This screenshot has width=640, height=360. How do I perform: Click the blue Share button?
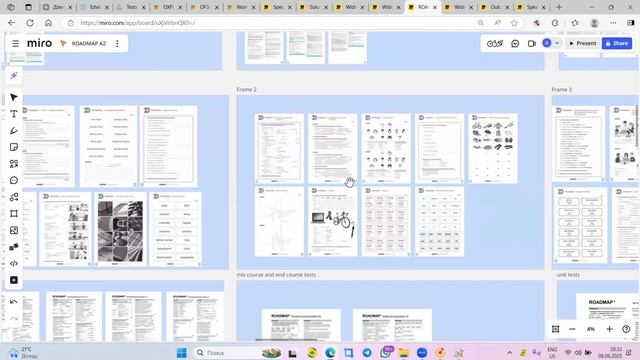[x=617, y=43]
